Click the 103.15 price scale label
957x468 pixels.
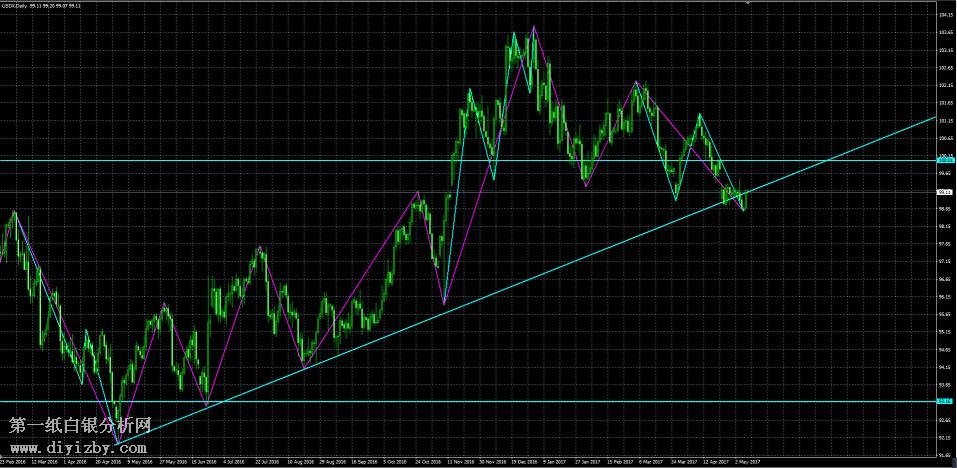pos(947,50)
